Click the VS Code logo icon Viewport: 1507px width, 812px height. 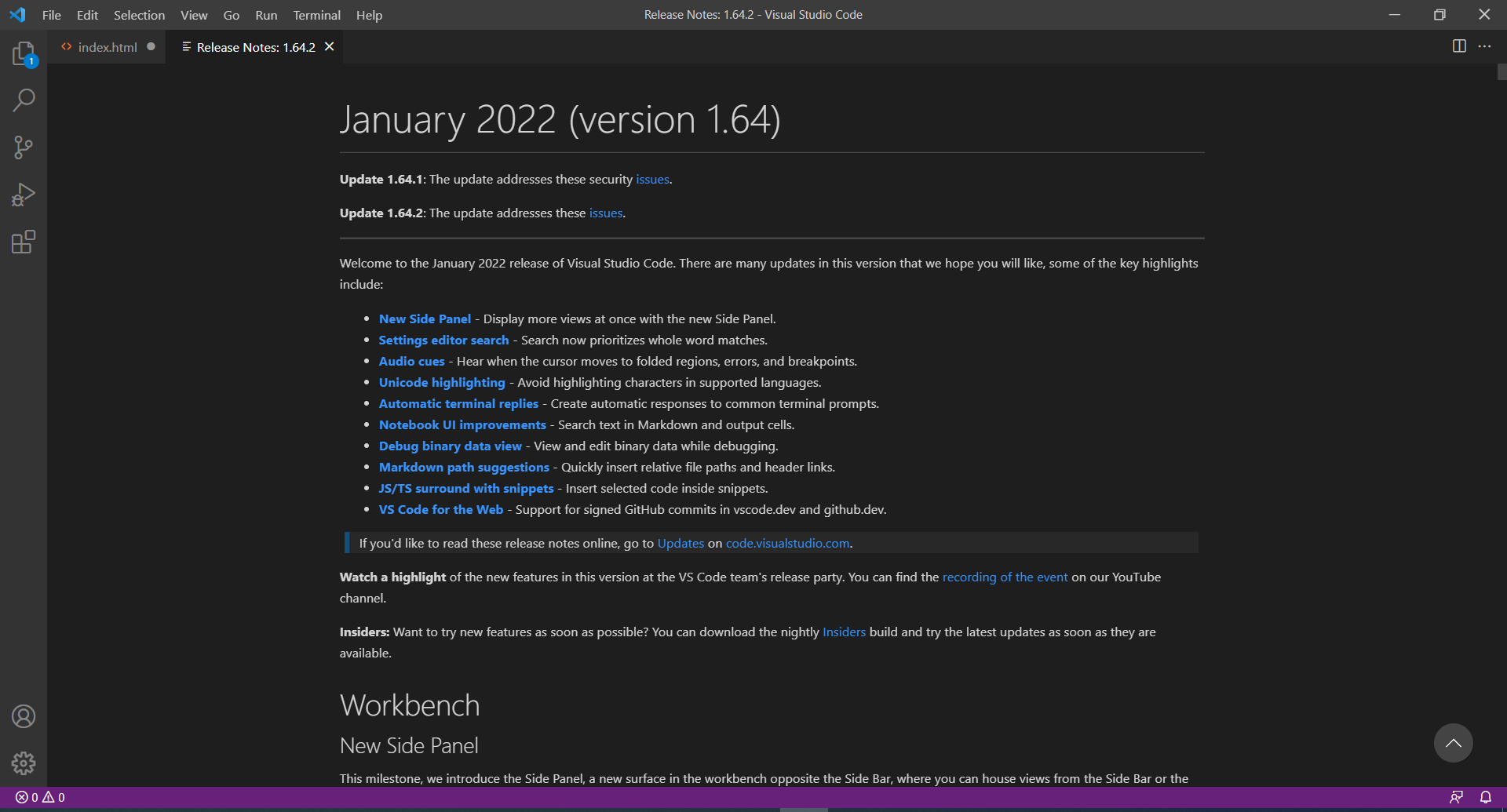tap(17, 15)
